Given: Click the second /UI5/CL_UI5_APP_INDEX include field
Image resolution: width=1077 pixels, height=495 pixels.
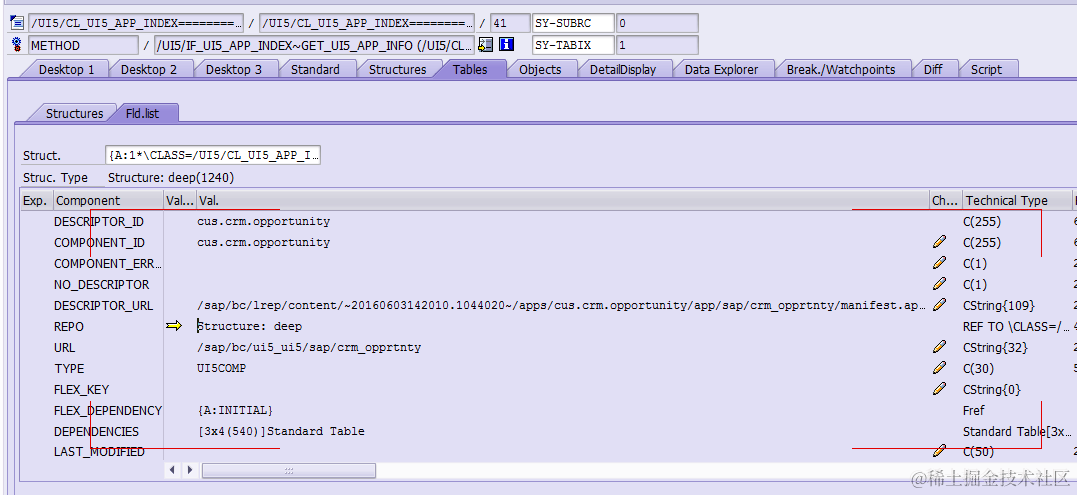Looking at the screenshot, I should (367, 23).
